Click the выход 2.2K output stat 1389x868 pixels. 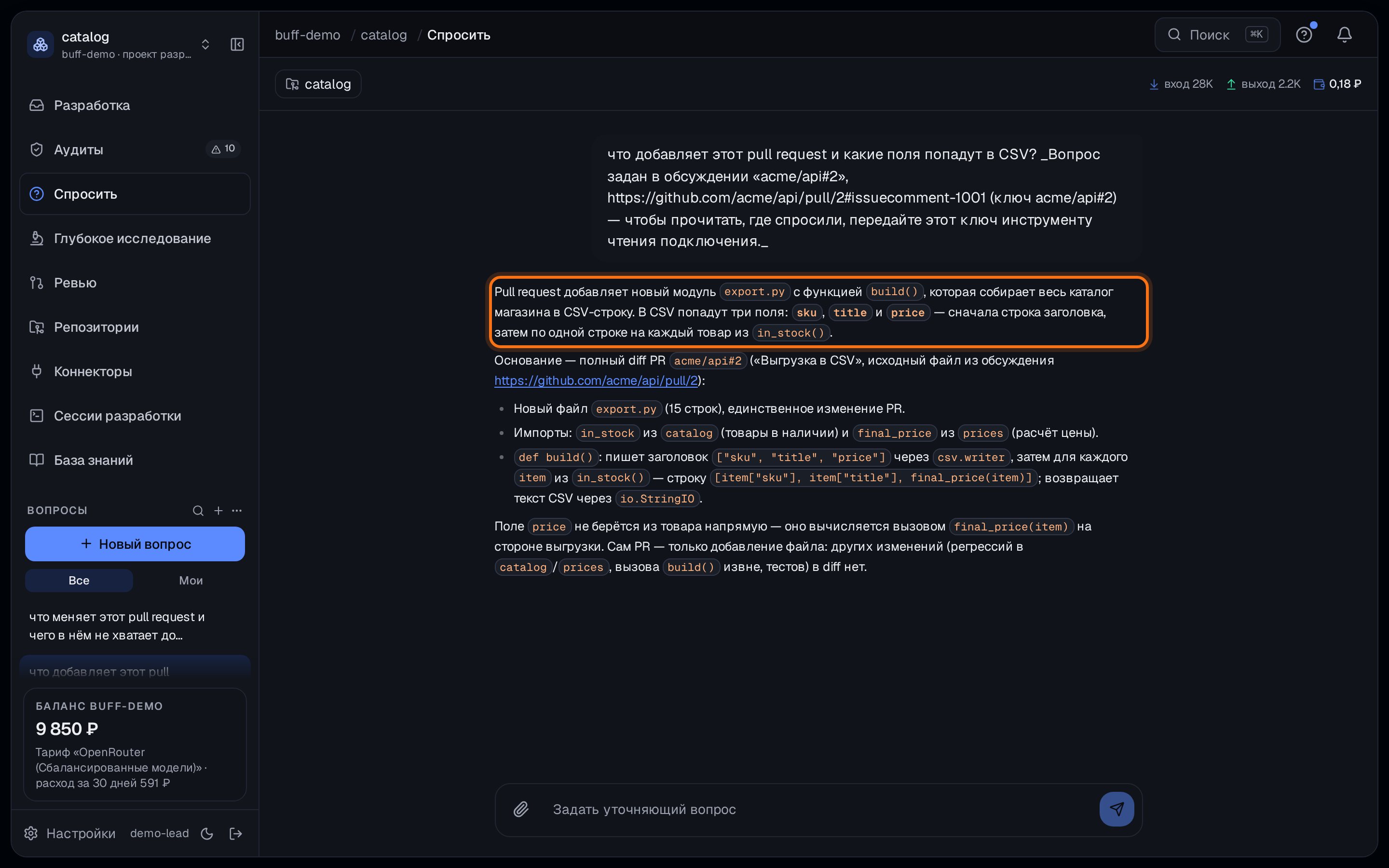point(1263,84)
